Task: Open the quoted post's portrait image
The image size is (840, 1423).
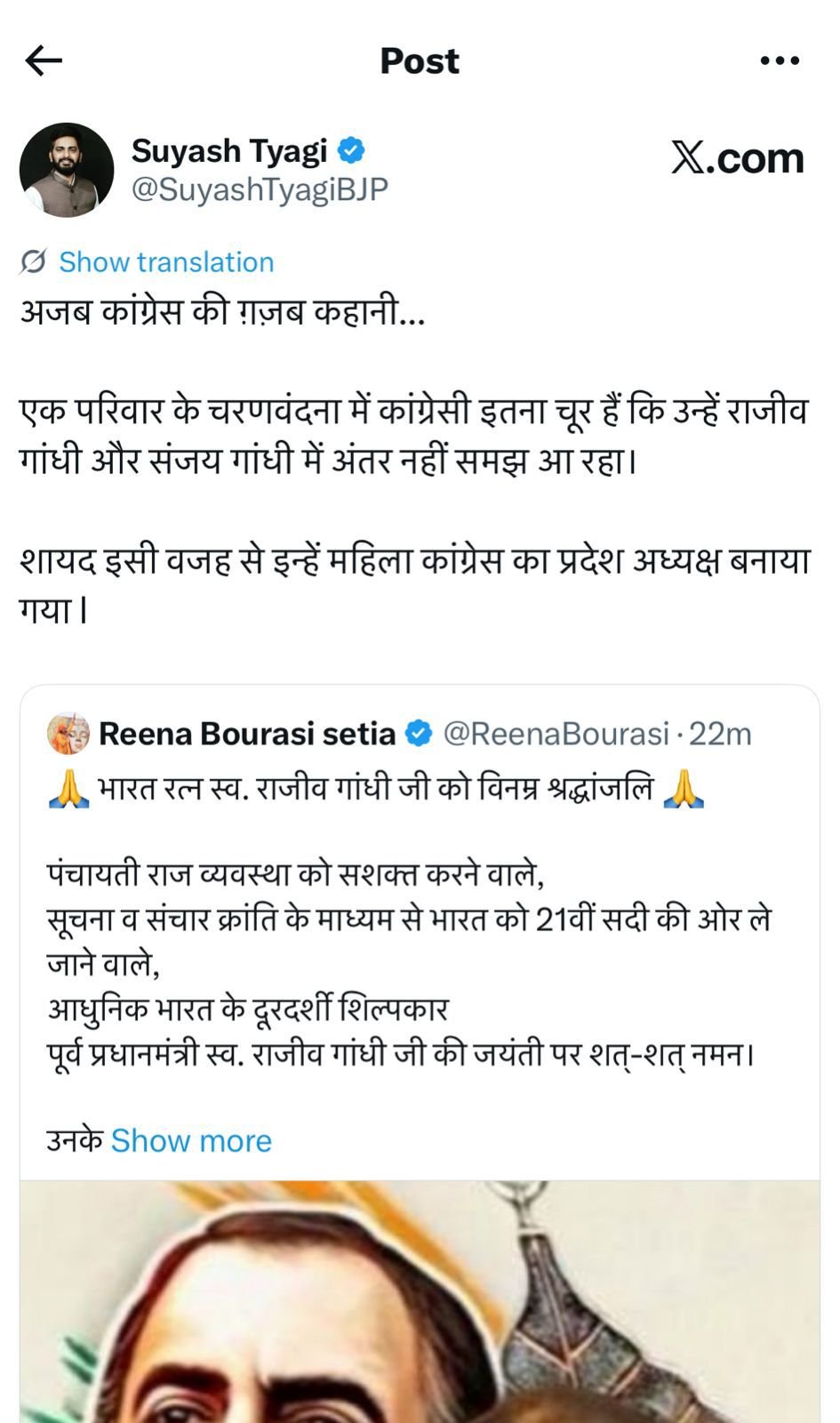Action: 420,1301
